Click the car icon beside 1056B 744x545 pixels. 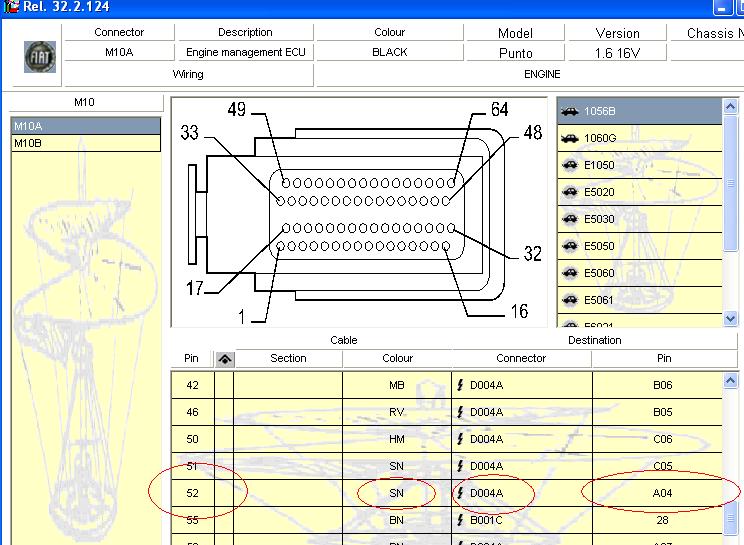[569, 111]
